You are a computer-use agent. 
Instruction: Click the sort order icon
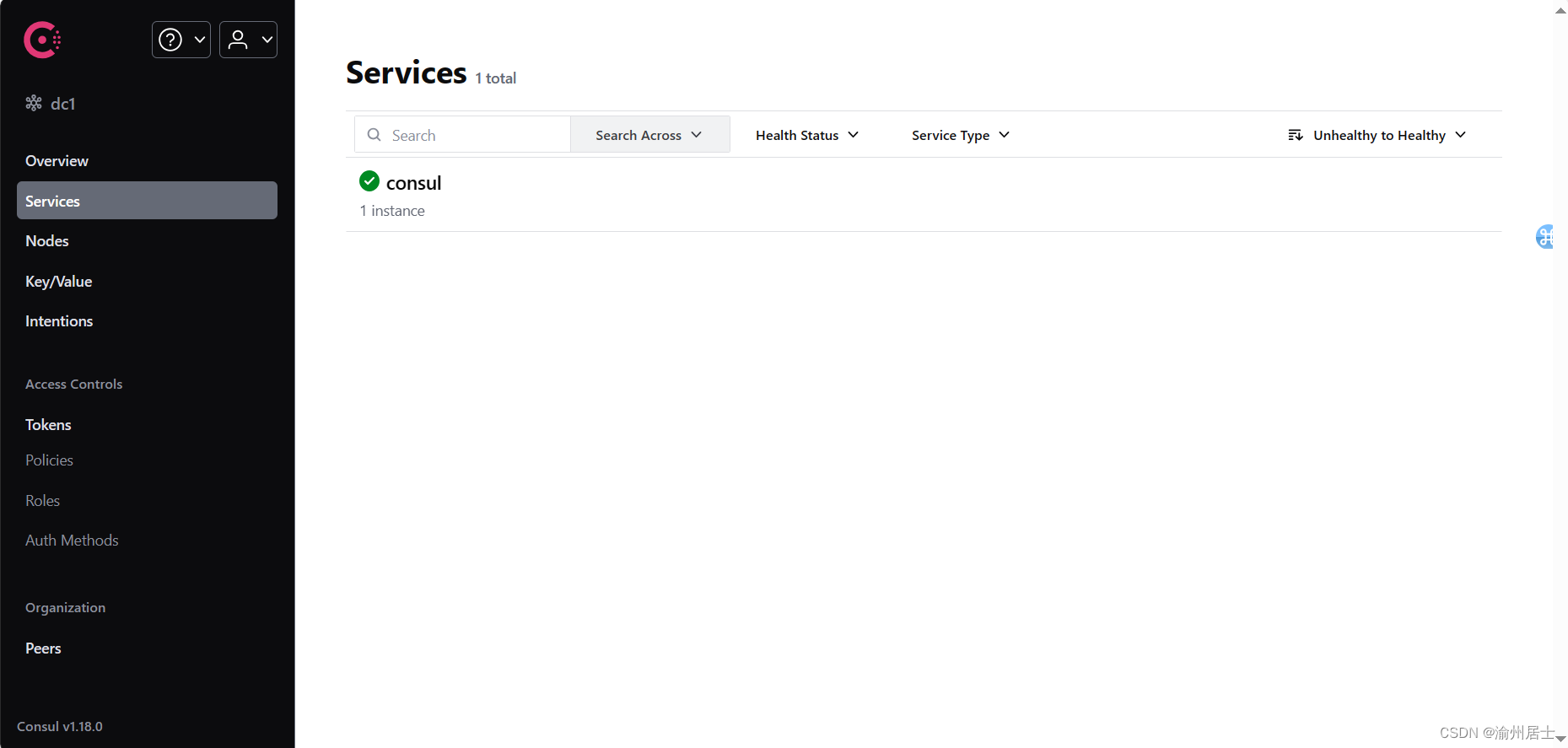[x=1296, y=135]
